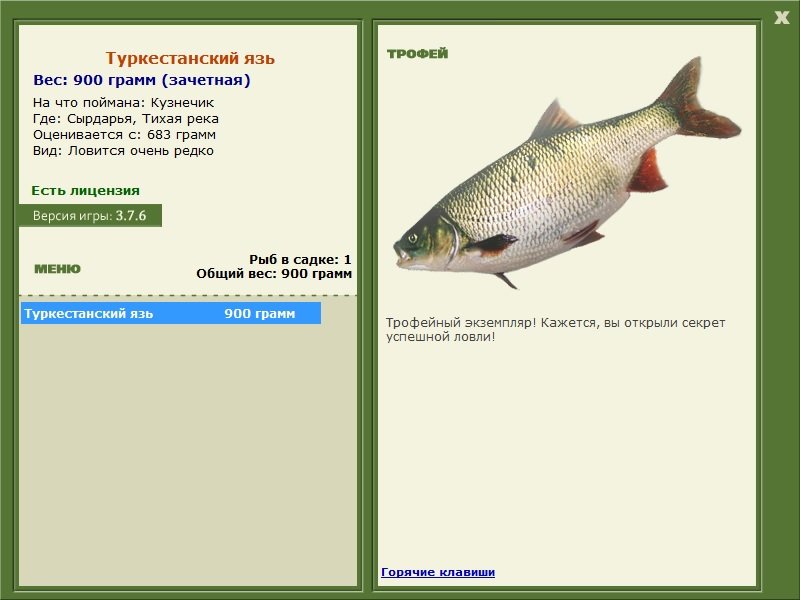Click the Трофейный экземпляр description text
Screen dimensions: 800x600
pos(556,330)
